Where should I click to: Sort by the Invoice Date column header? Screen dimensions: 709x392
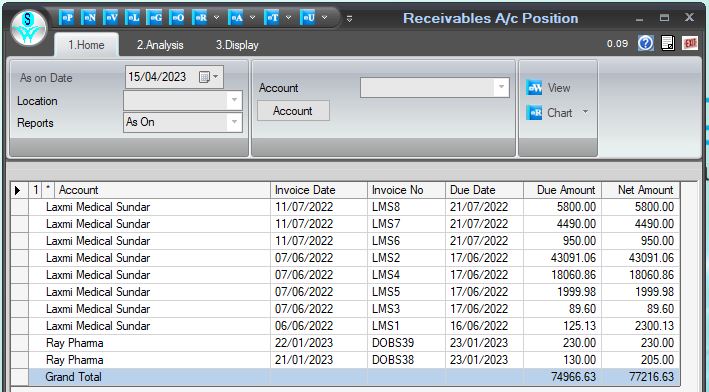[x=319, y=190]
